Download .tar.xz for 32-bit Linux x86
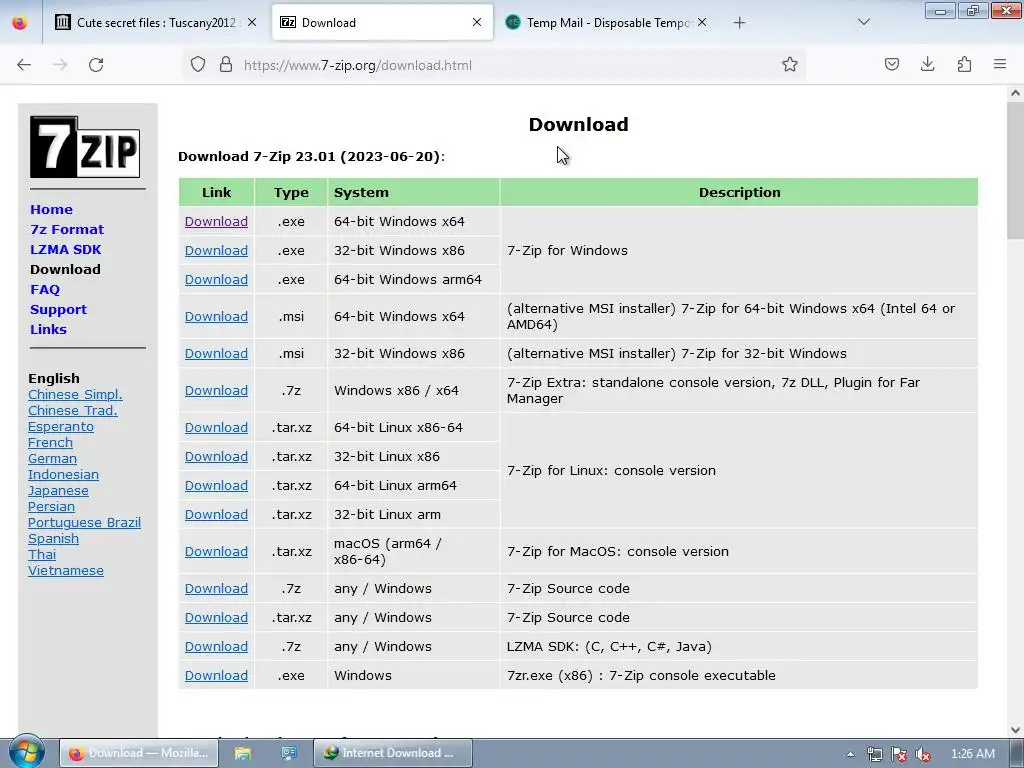 216,456
